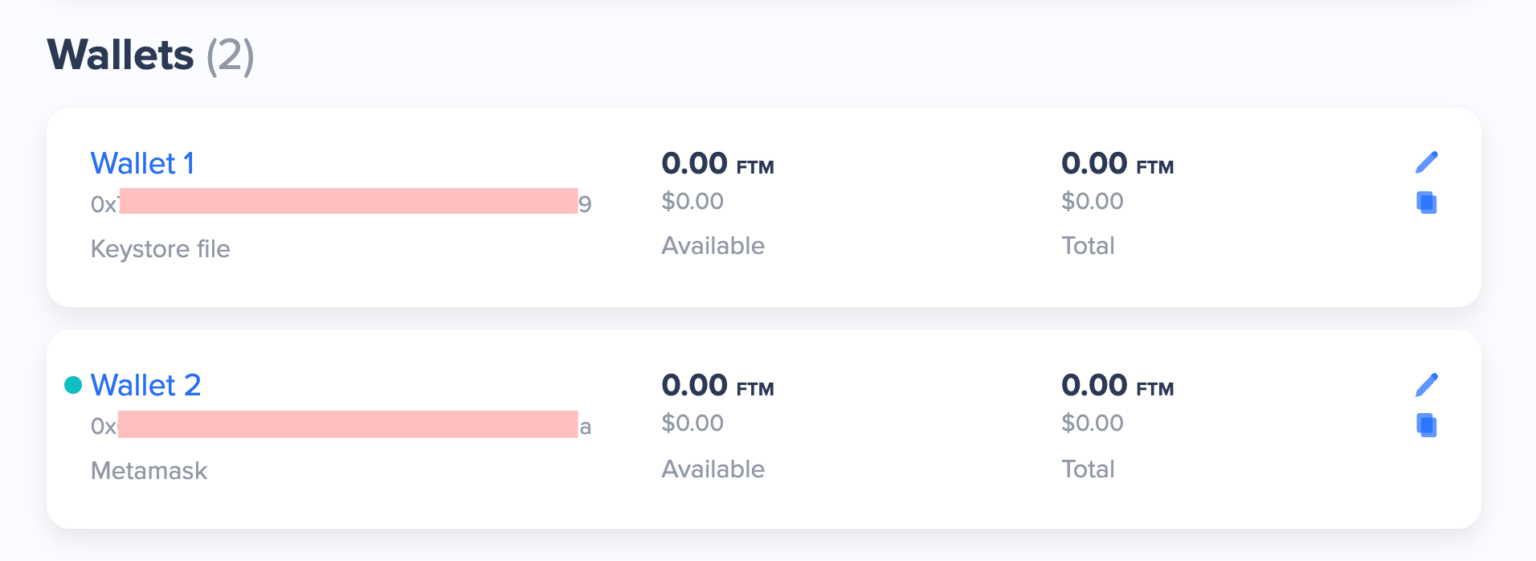1536x561 pixels.
Task: Copy the Wallet 1 address using its copy icon
Action: tap(1426, 202)
